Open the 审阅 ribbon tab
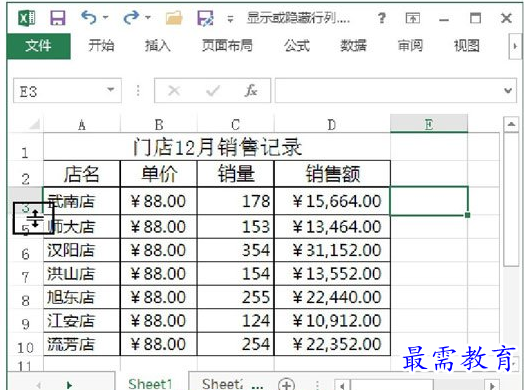524x390 pixels. 410,45
